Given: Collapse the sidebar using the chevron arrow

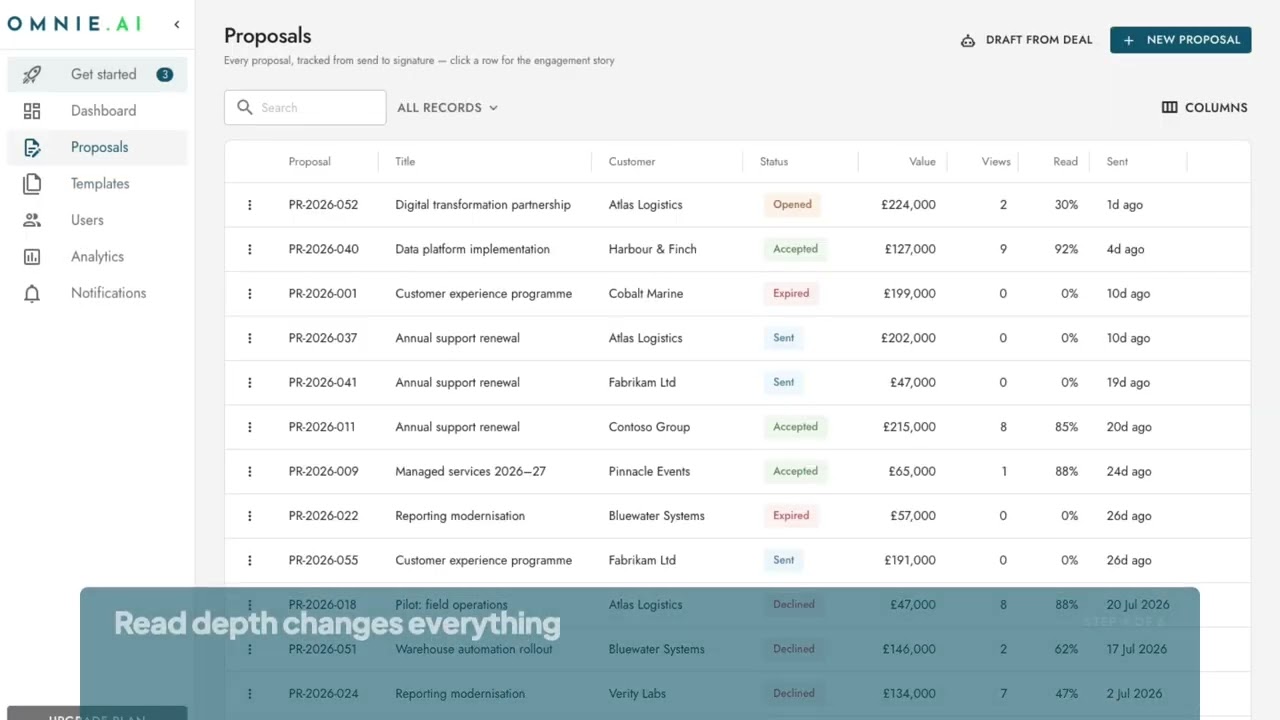Looking at the screenshot, I should click(x=177, y=24).
